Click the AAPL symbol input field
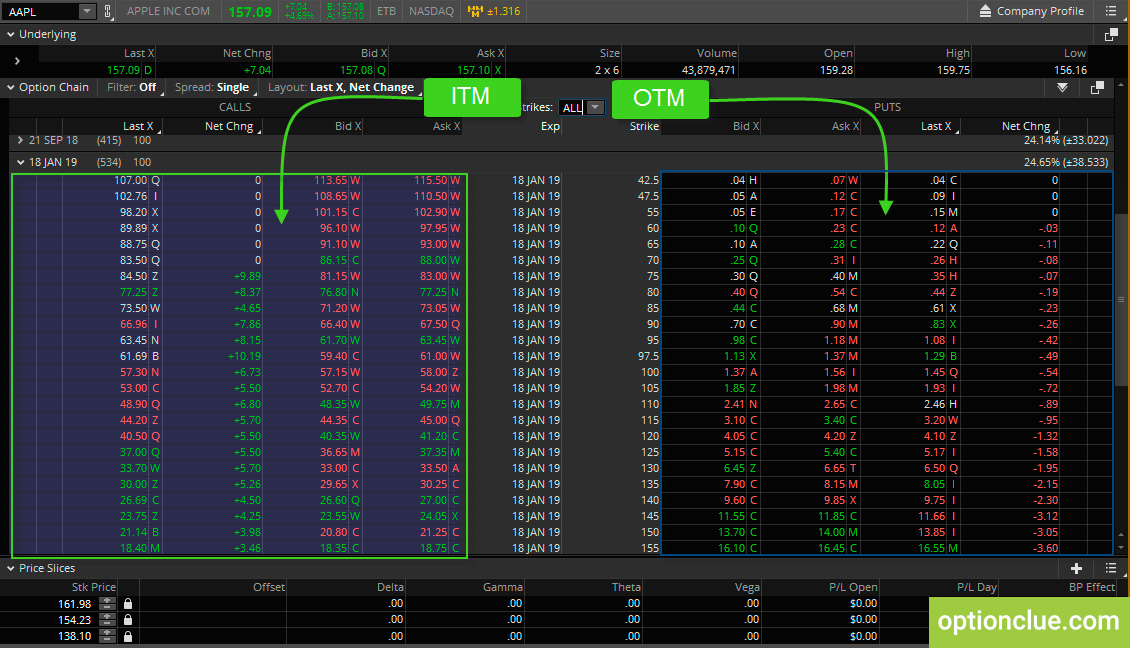The height and width of the screenshot is (648, 1130). [x=42, y=12]
